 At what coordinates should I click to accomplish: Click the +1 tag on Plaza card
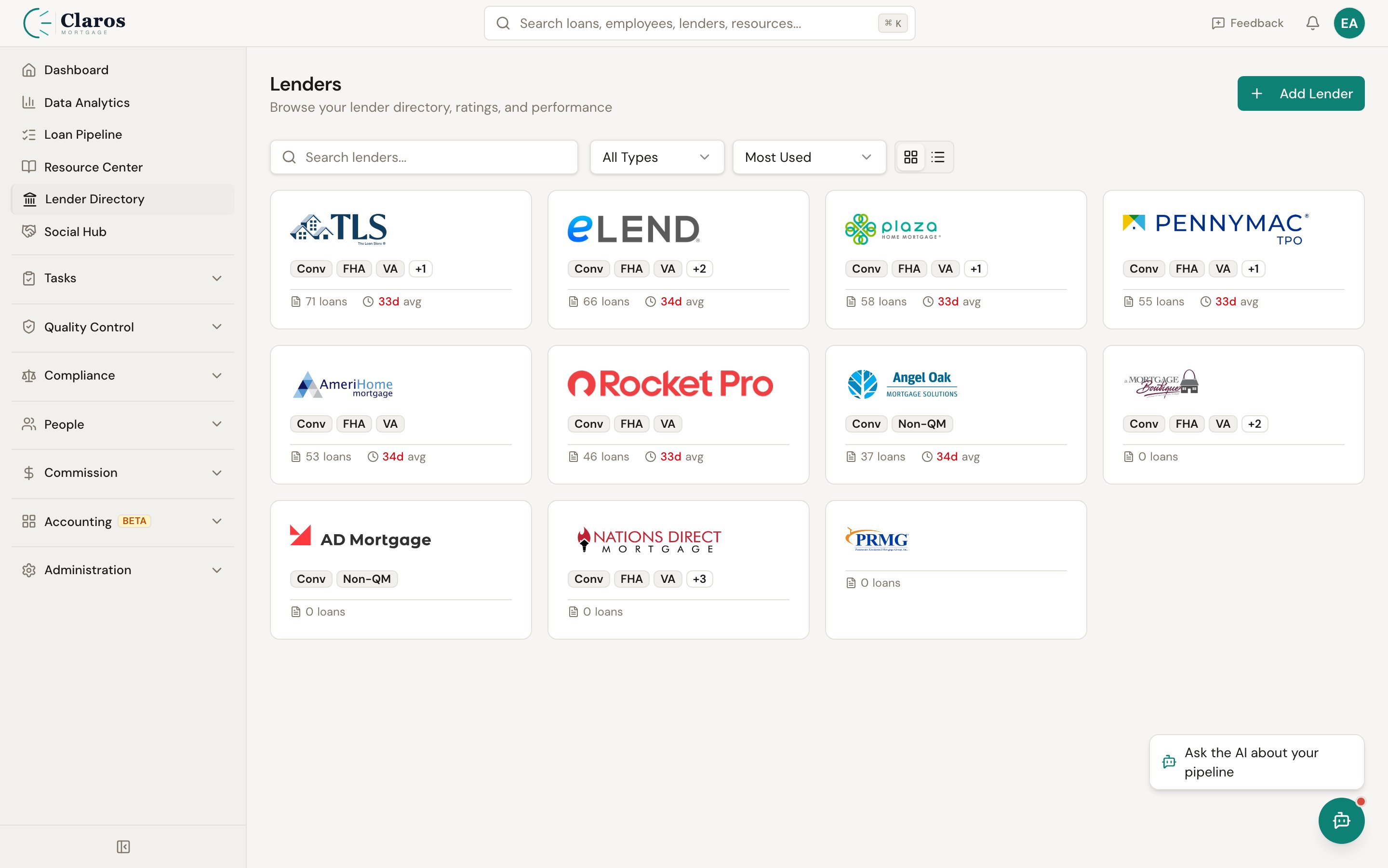(975, 269)
